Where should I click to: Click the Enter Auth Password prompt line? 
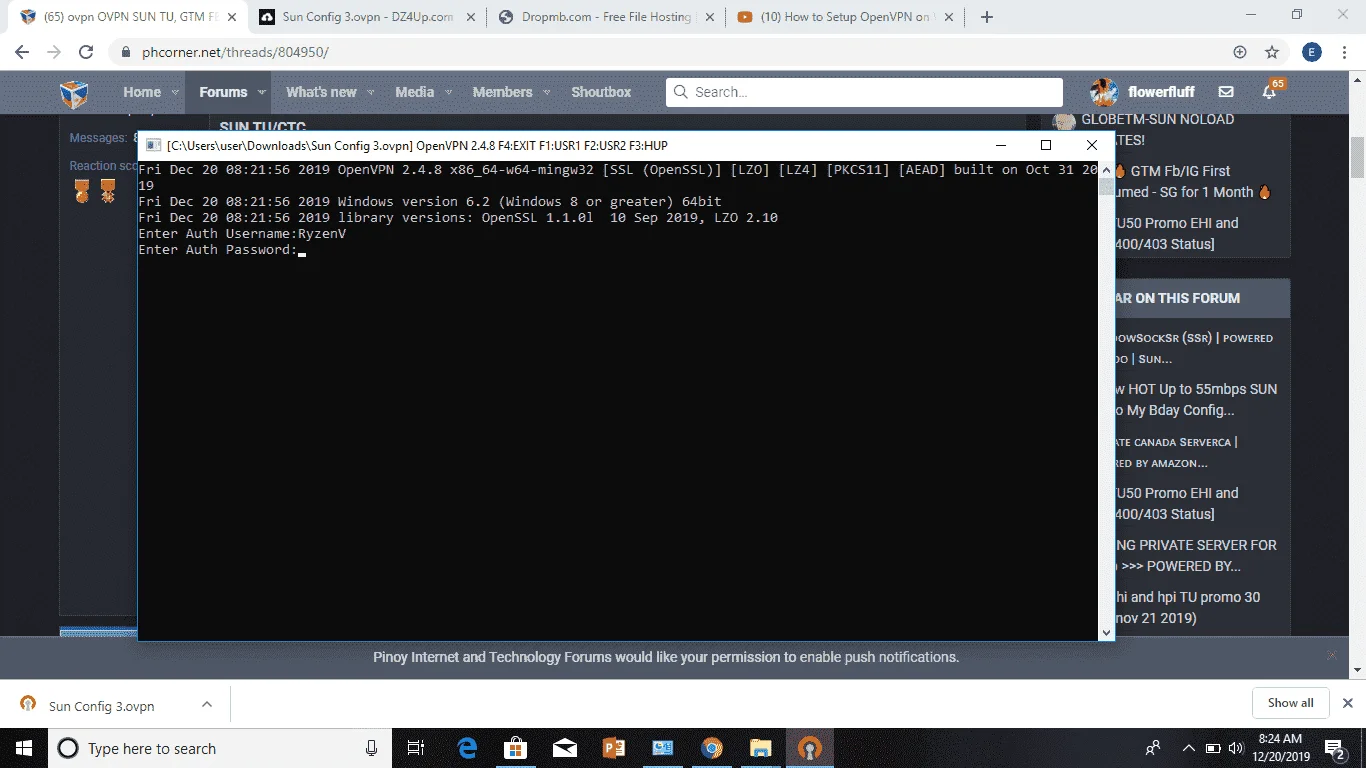click(x=221, y=250)
